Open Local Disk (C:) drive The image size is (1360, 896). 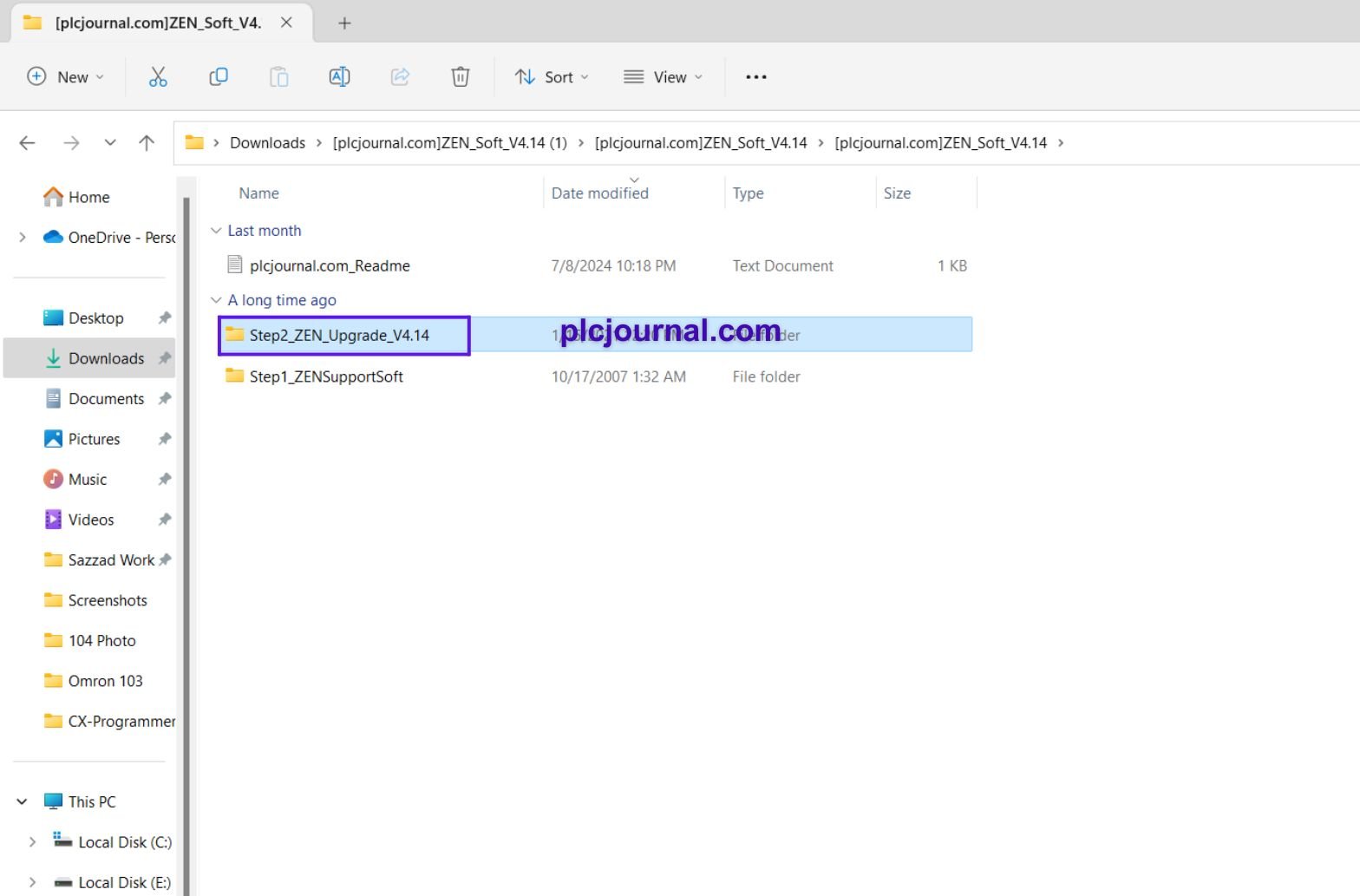coord(124,842)
